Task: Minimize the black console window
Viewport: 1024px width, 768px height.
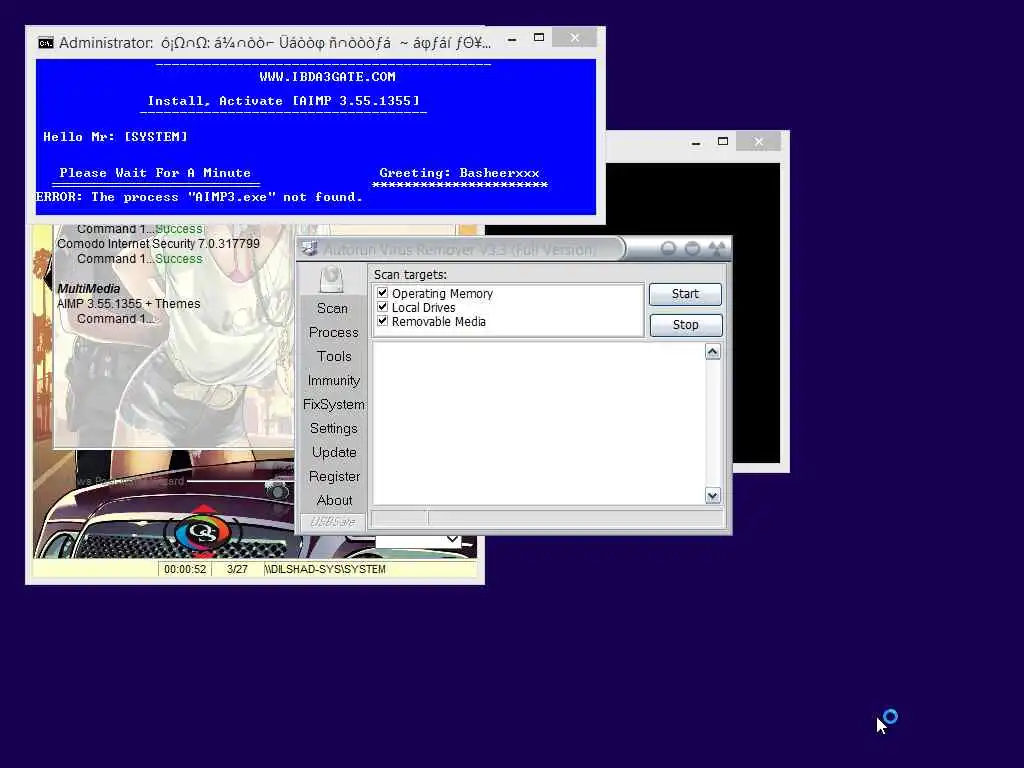Action: pyautogui.click(x=696, y=142)
